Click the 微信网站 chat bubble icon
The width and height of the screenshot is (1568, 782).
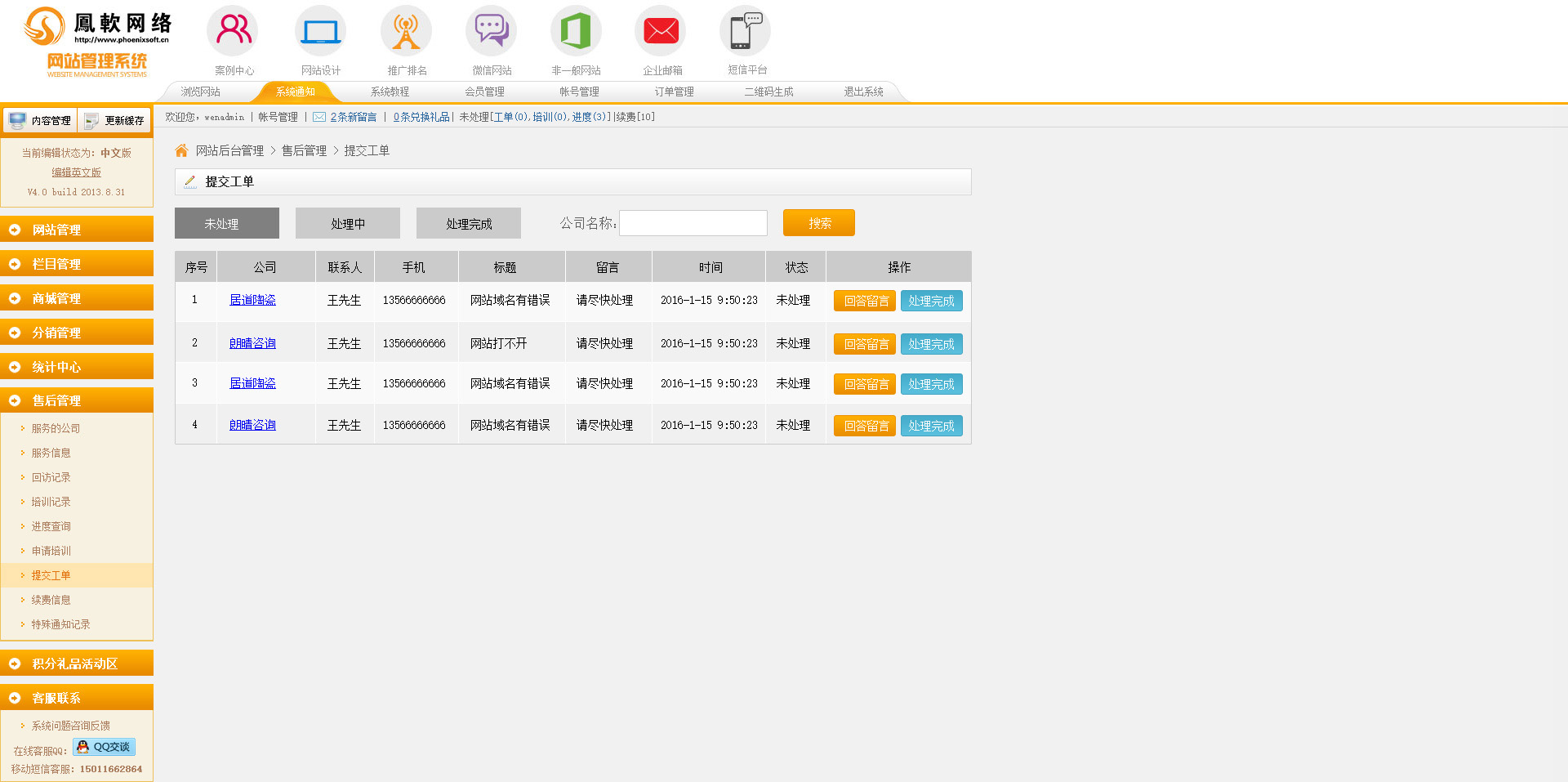coord(492,31)
